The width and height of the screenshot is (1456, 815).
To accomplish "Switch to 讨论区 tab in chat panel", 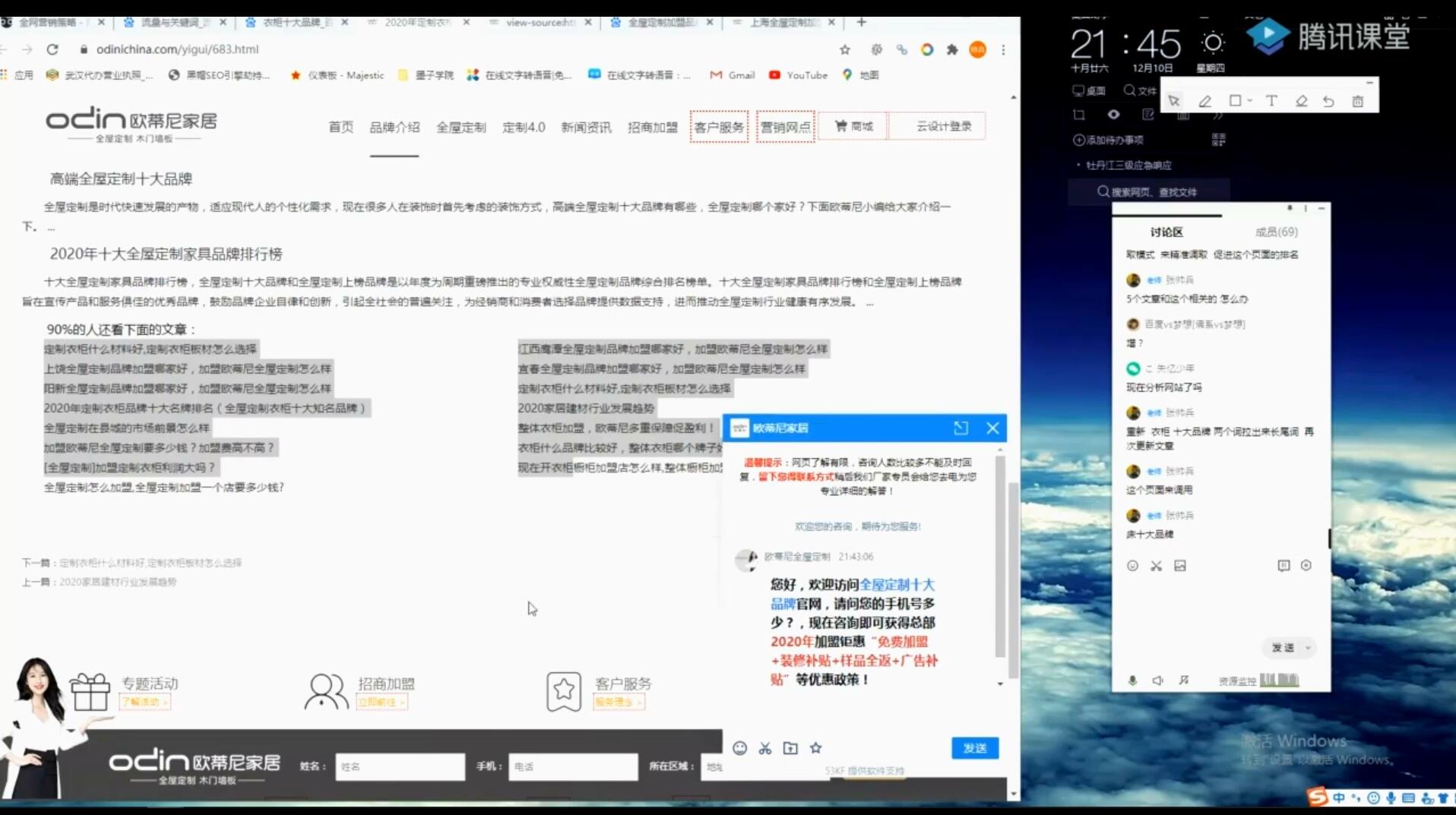I will tap(1166, 232).
